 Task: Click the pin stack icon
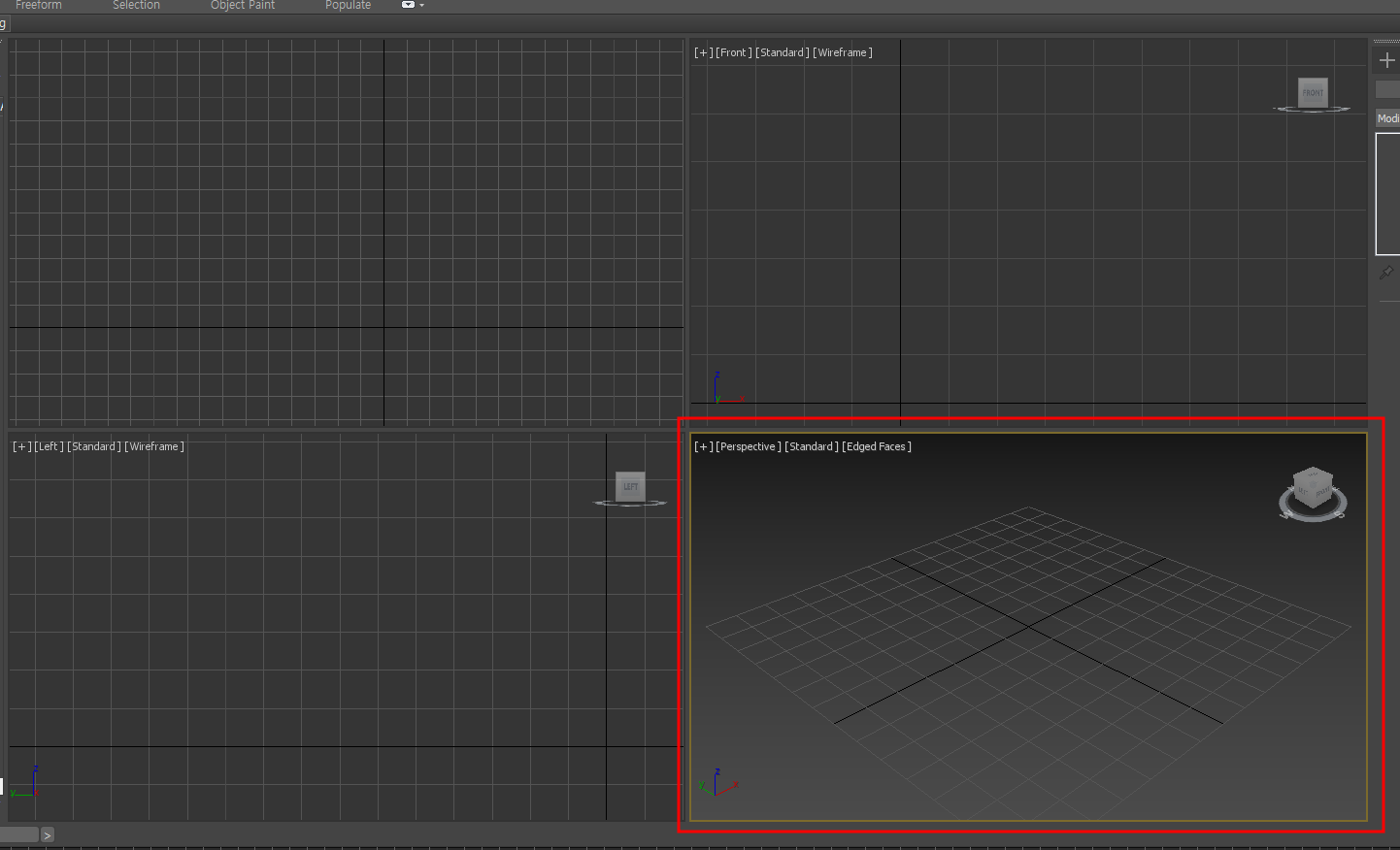[1386, 273]
